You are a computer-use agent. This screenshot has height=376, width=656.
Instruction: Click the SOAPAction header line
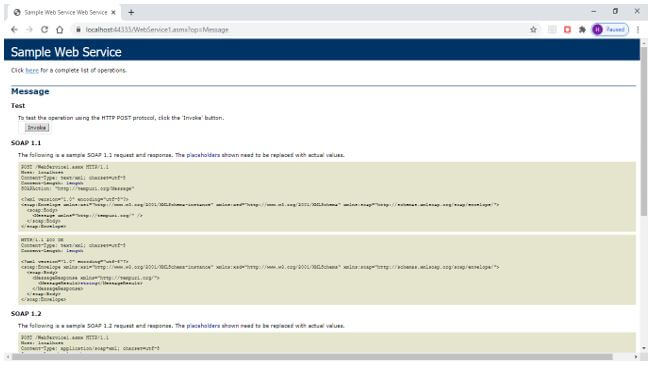77,189
